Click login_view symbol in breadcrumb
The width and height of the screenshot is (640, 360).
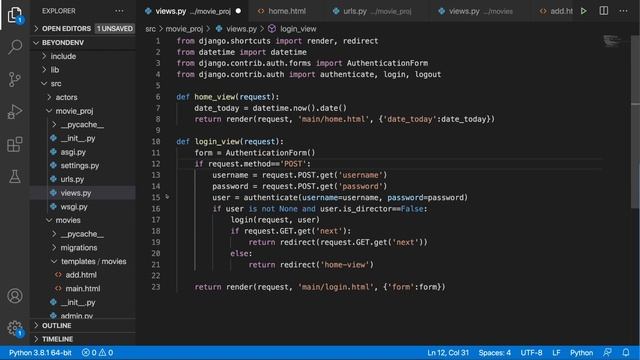coord(298,29)
